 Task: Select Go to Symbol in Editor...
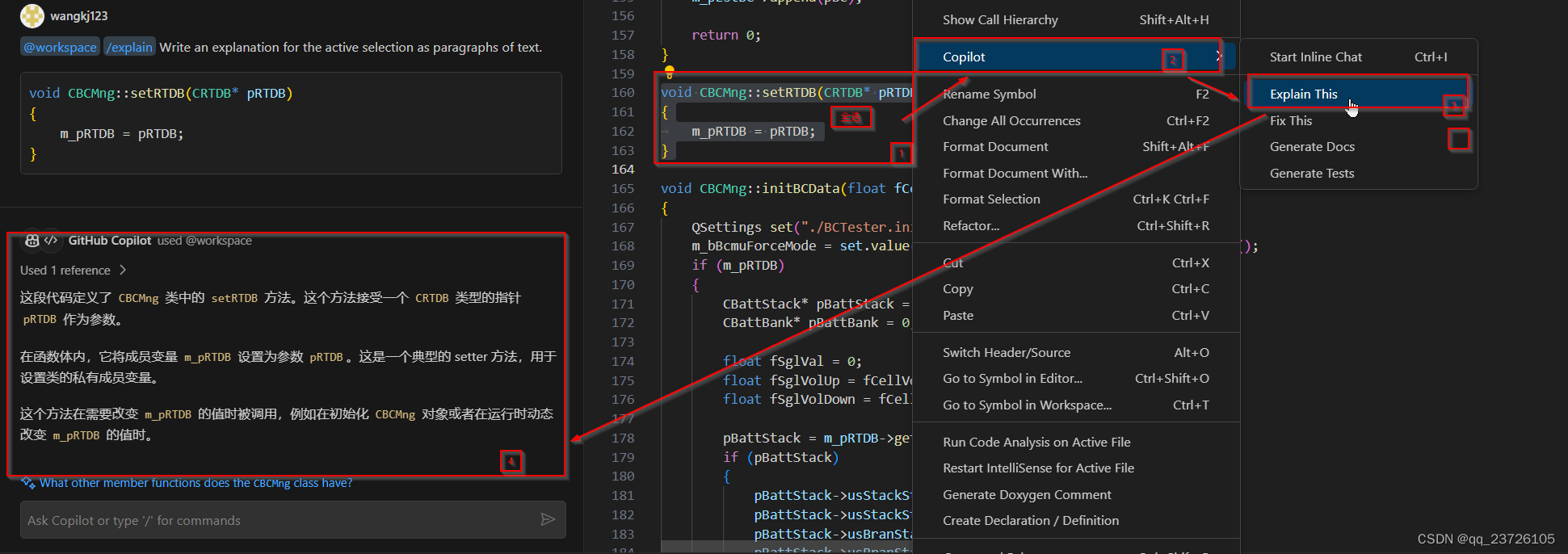click(x=1076, y=378)
